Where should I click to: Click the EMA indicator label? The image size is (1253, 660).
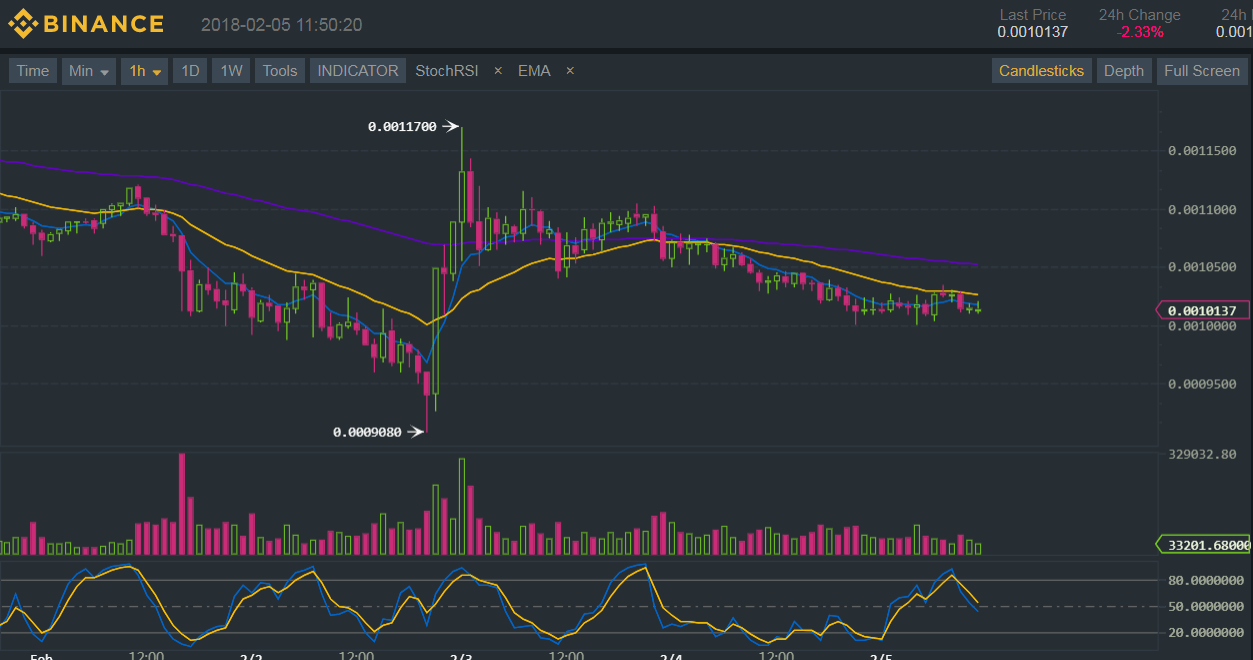[x=534, y=71]
